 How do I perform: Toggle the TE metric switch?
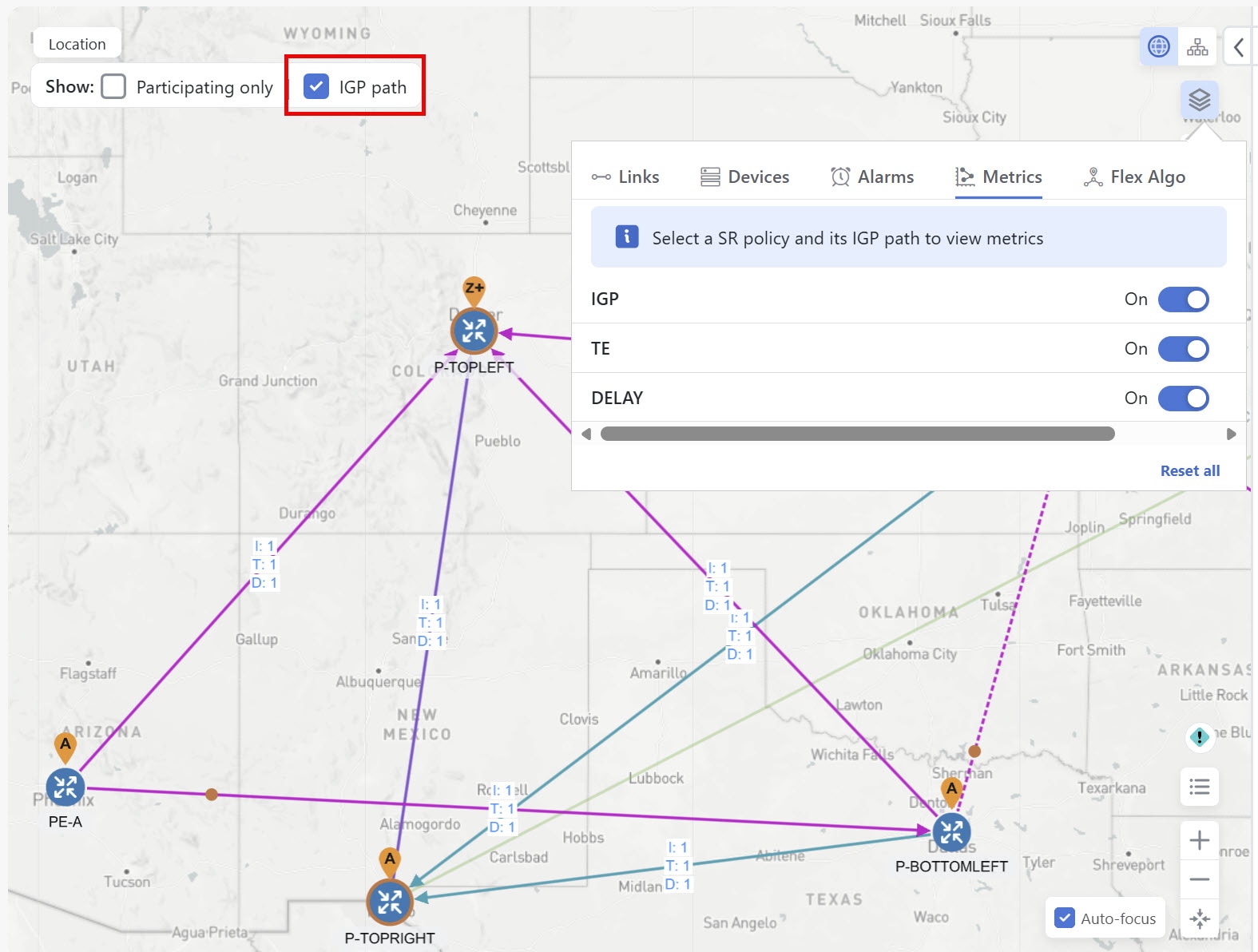coord(1184,349)
